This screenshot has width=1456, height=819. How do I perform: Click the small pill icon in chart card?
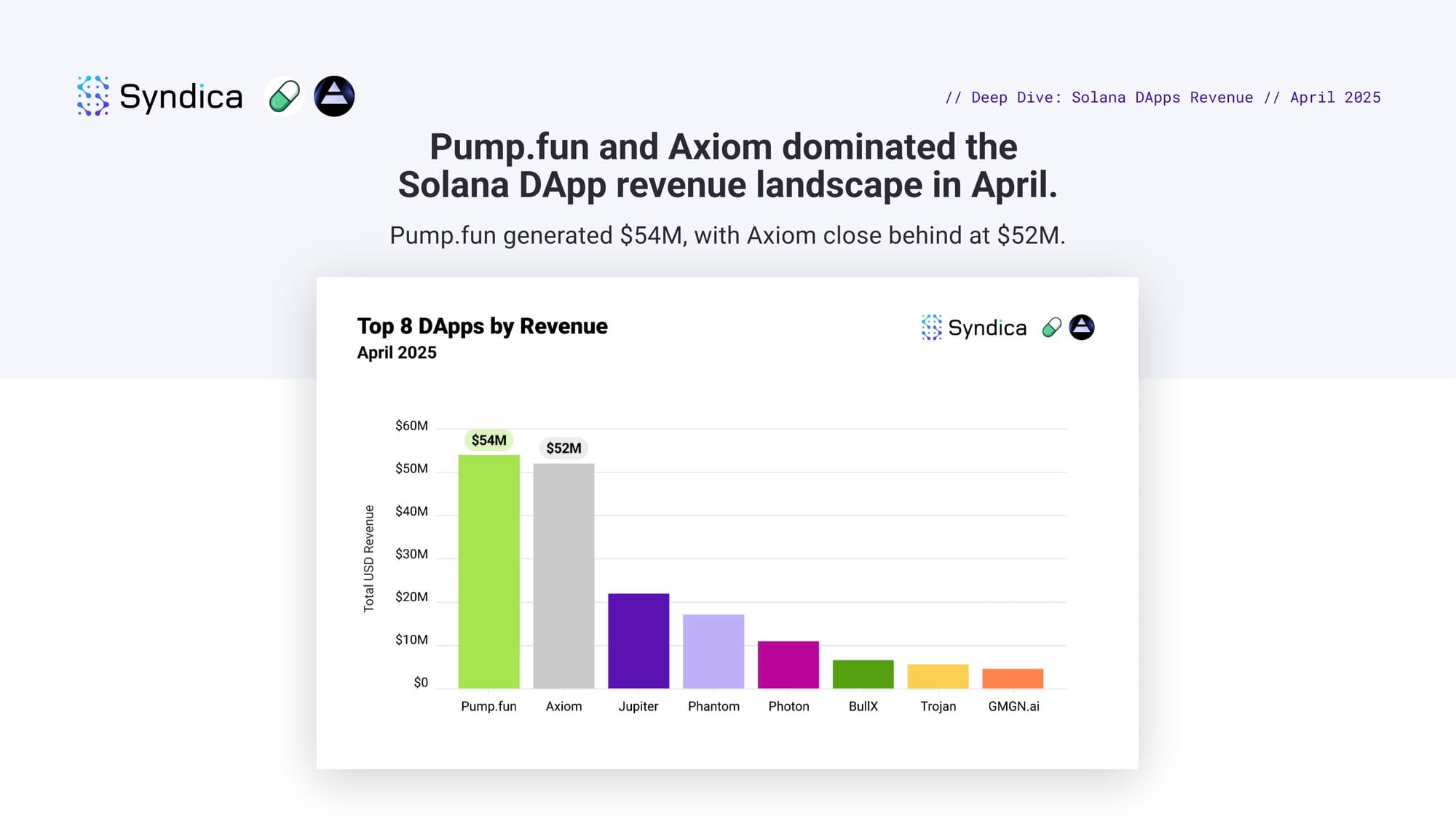point(1051,328)
